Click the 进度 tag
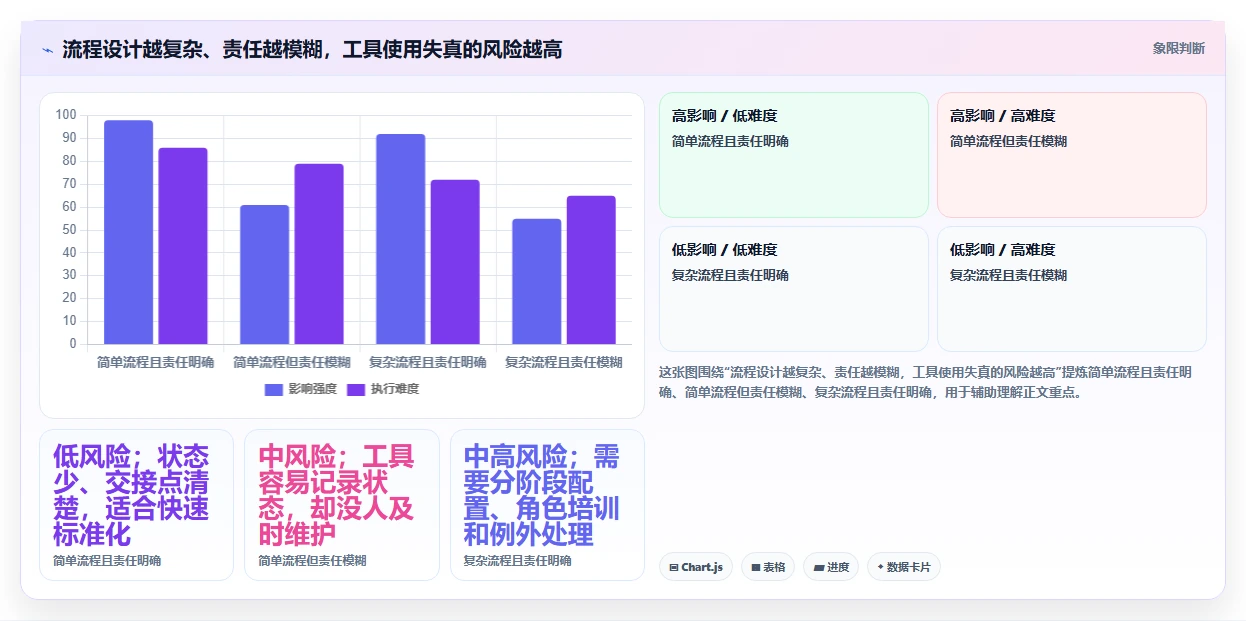The image size is (1246, 621). (x=831, y=567)
